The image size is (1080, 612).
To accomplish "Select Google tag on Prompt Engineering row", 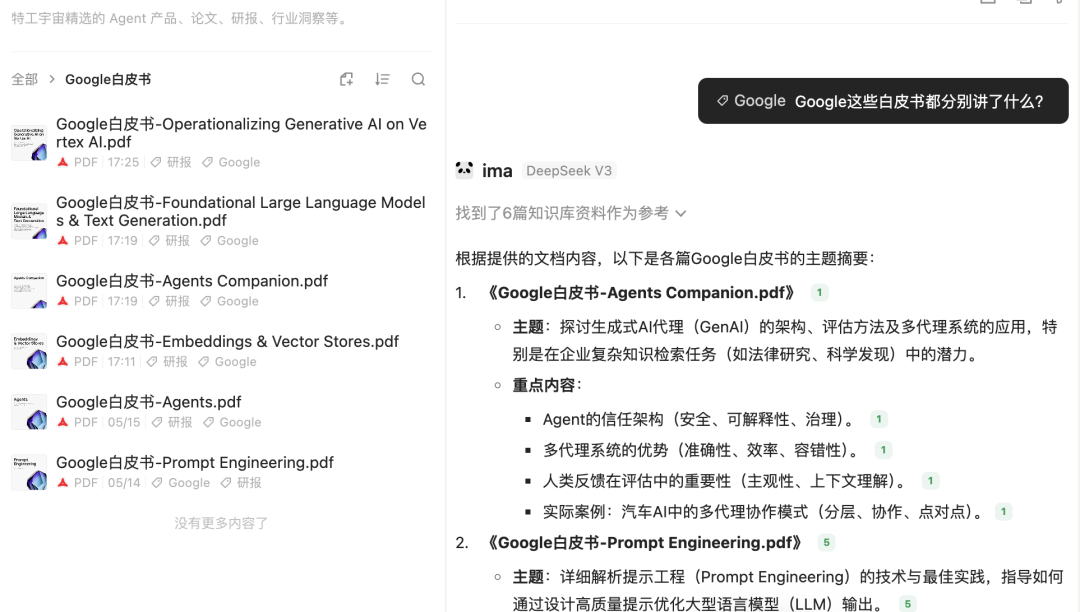I will click(x=180, y=483).
